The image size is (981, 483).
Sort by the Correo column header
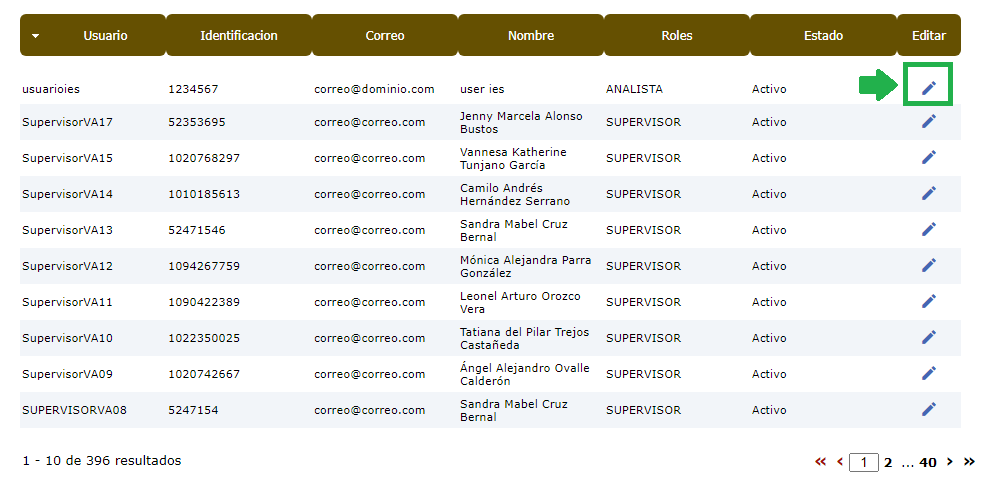(384, 35)
